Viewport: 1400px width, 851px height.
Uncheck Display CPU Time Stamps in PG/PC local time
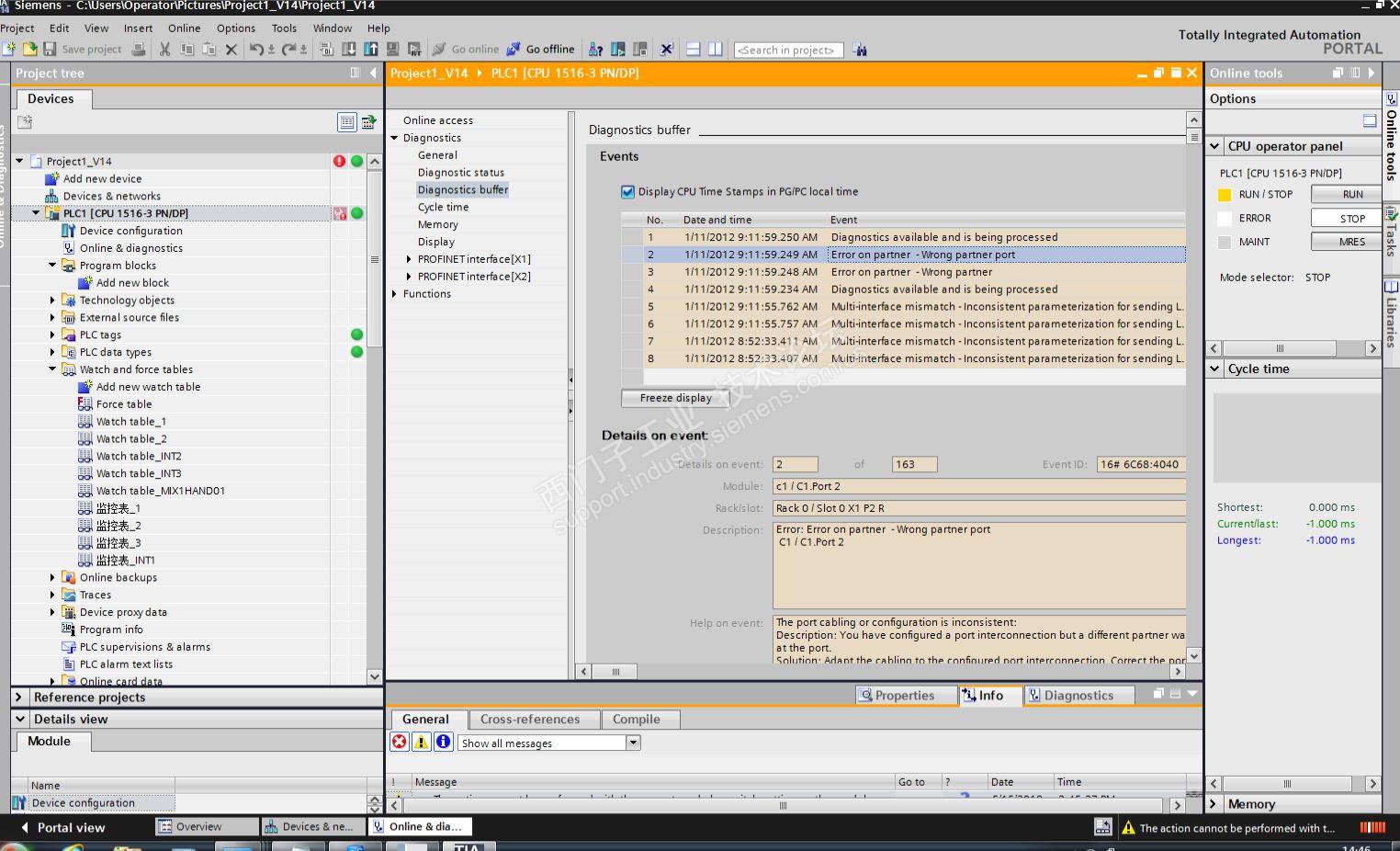click(627, 192)
